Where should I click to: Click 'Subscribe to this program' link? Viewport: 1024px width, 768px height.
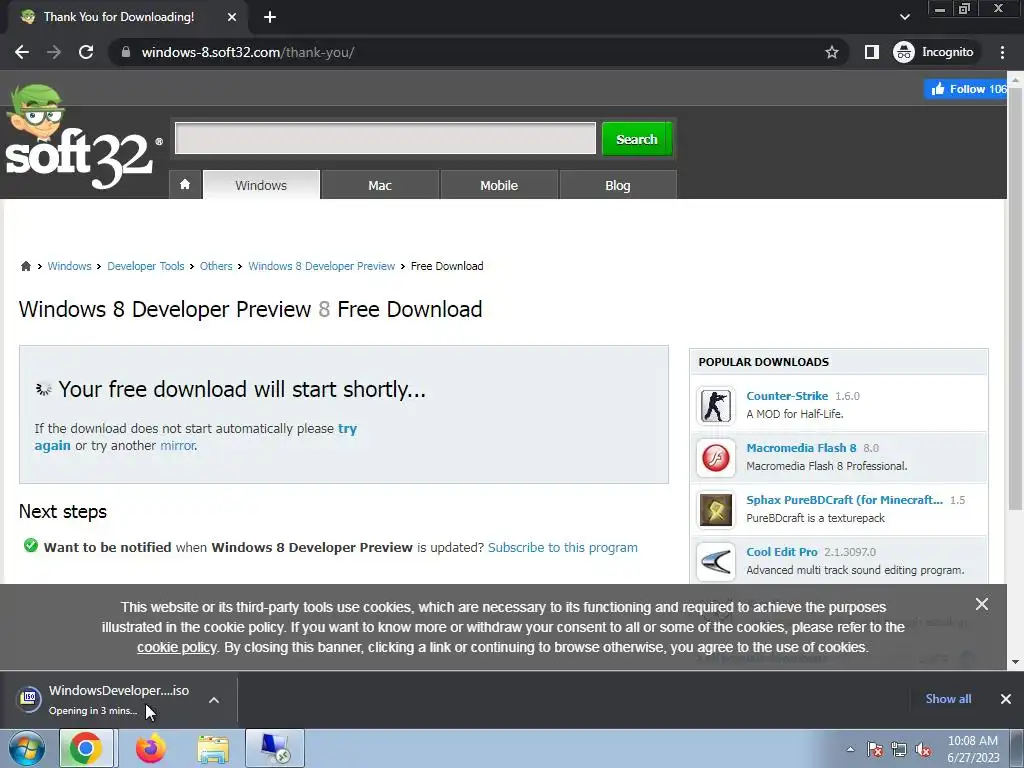click(562, 547)
